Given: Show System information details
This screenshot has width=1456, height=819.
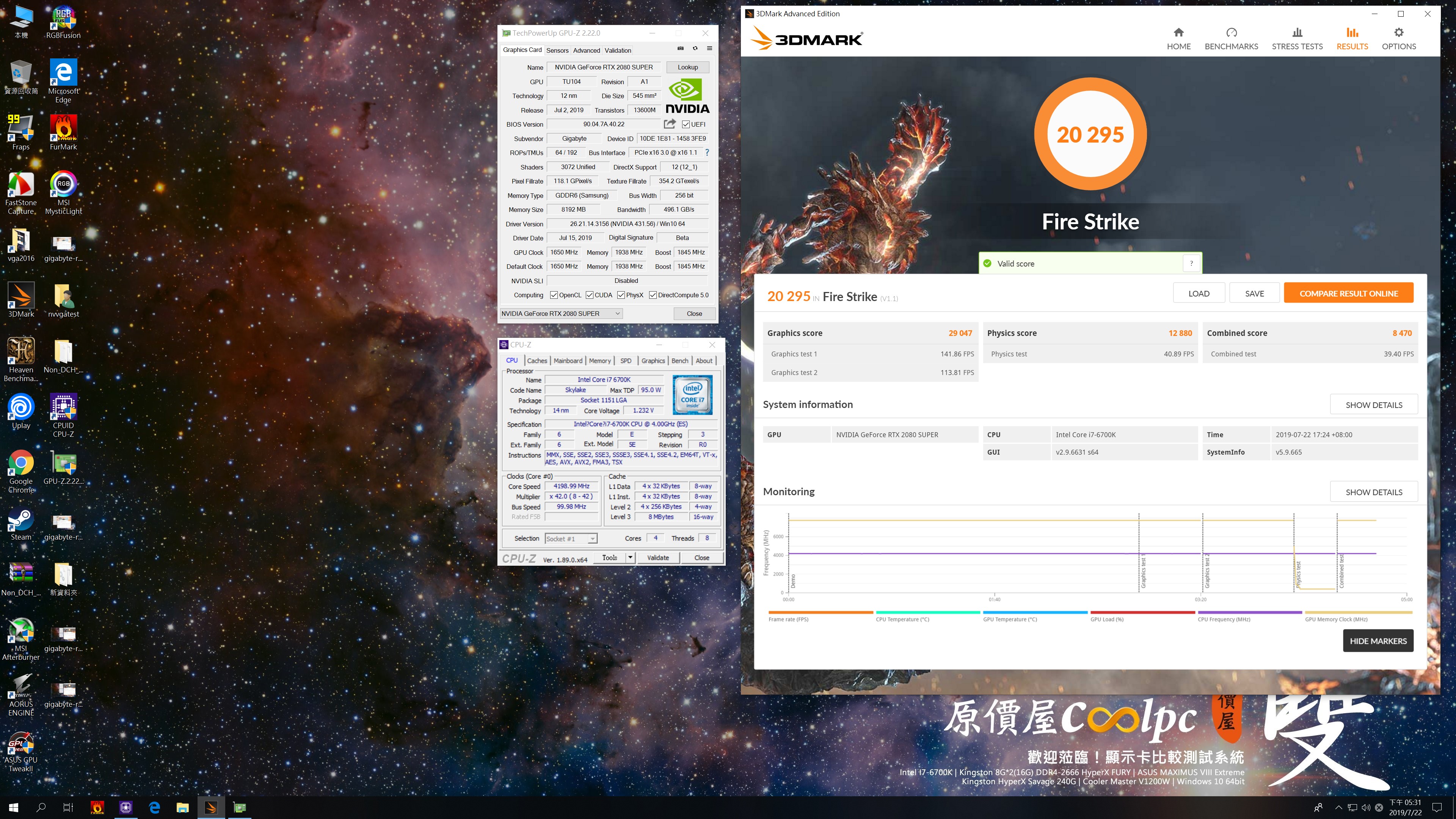Looking at the screenshot, I should click(x=1374, y=405).
